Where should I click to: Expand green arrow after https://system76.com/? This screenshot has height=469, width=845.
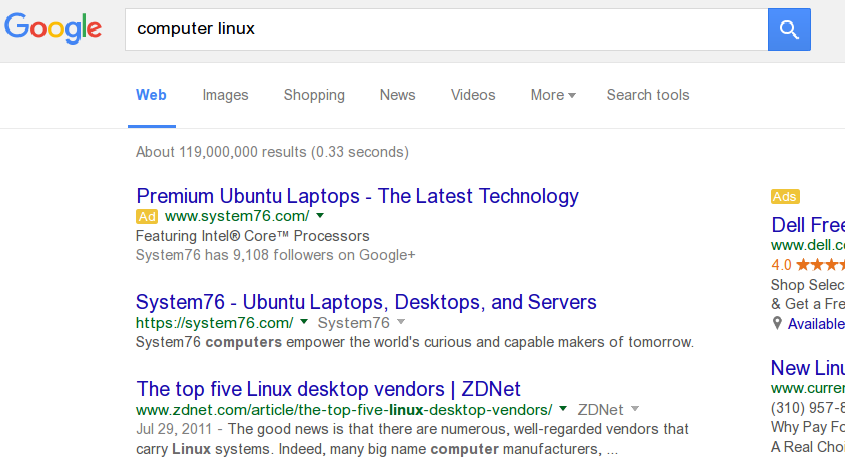[304, 322]
